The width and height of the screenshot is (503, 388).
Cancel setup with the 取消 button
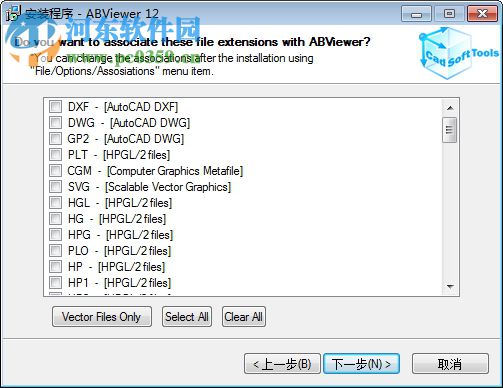click(450, 364)
